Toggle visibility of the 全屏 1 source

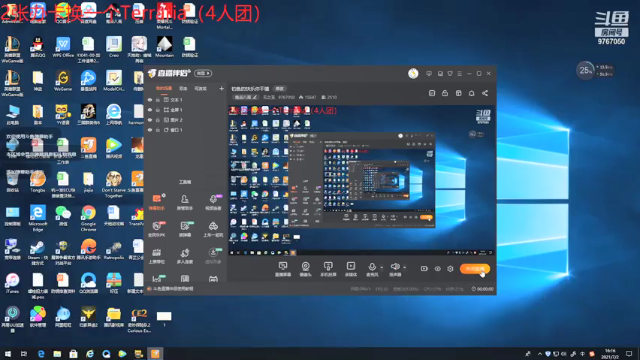(150, 110)
